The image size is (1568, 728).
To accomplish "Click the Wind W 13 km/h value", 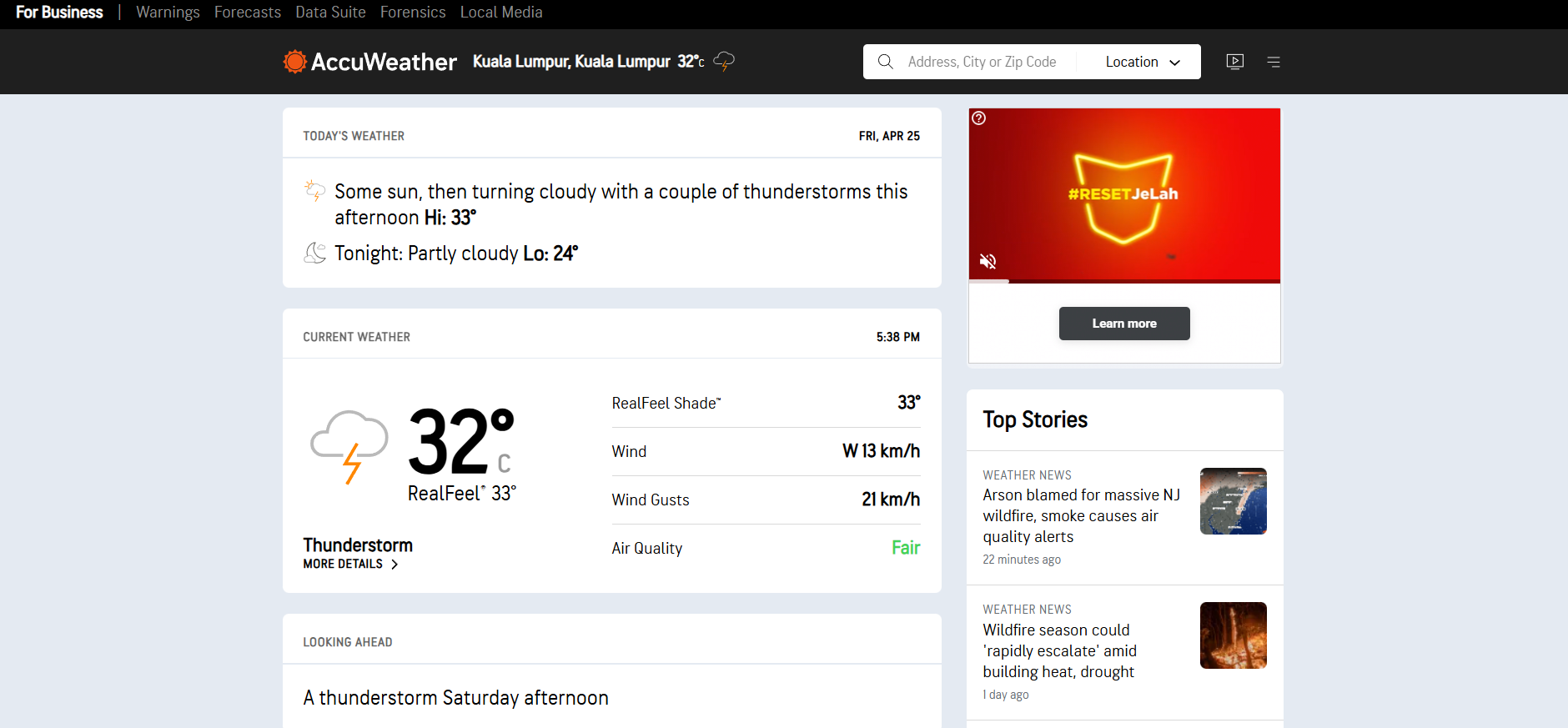I will [881, 451].
